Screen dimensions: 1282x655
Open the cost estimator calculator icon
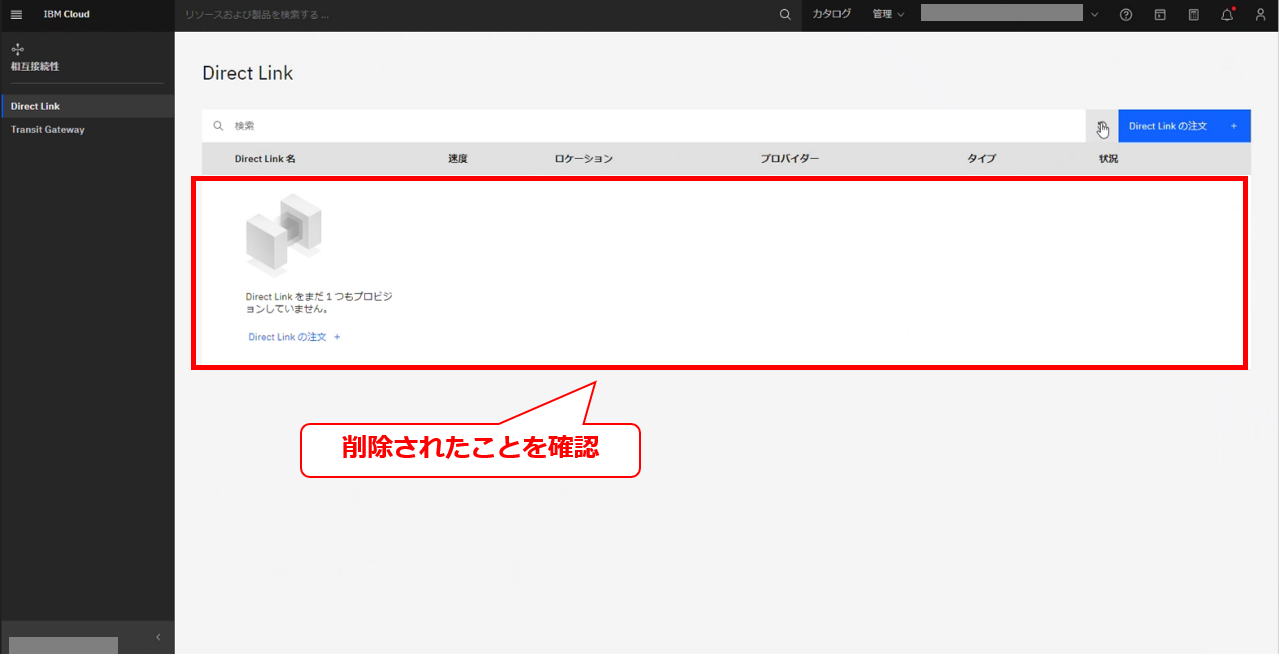1194,15
